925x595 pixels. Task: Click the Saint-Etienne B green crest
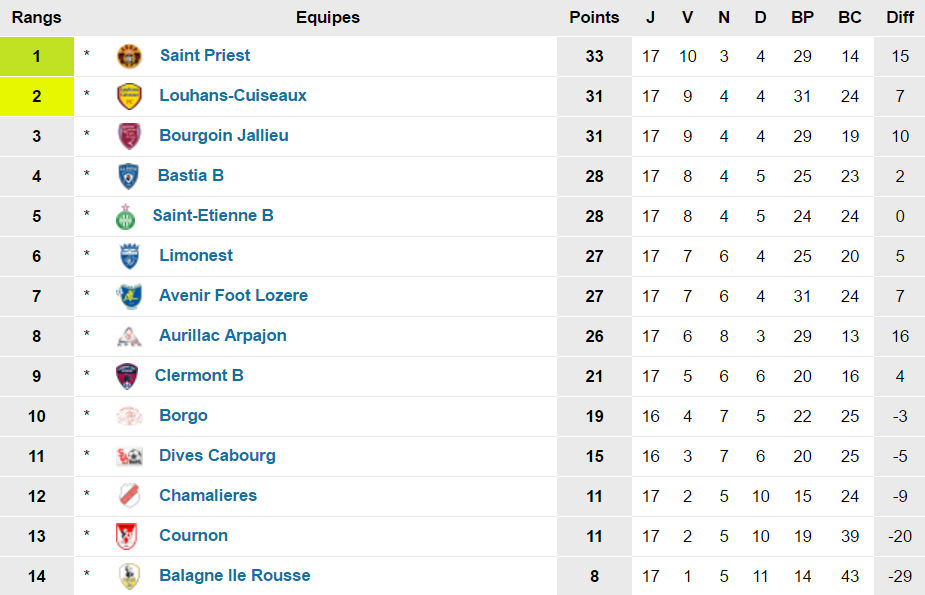125,216
